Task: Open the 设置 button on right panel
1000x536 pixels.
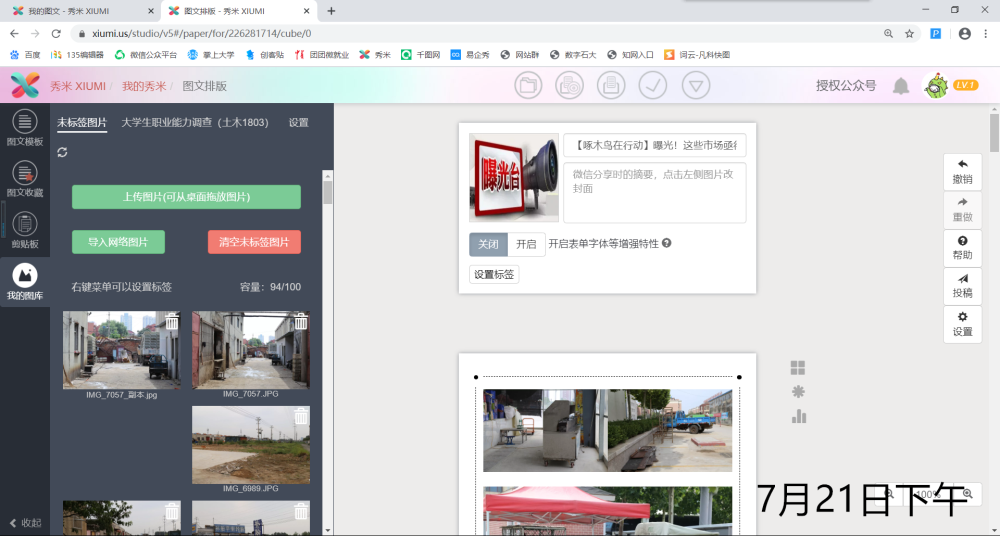Action: (962, 325)
